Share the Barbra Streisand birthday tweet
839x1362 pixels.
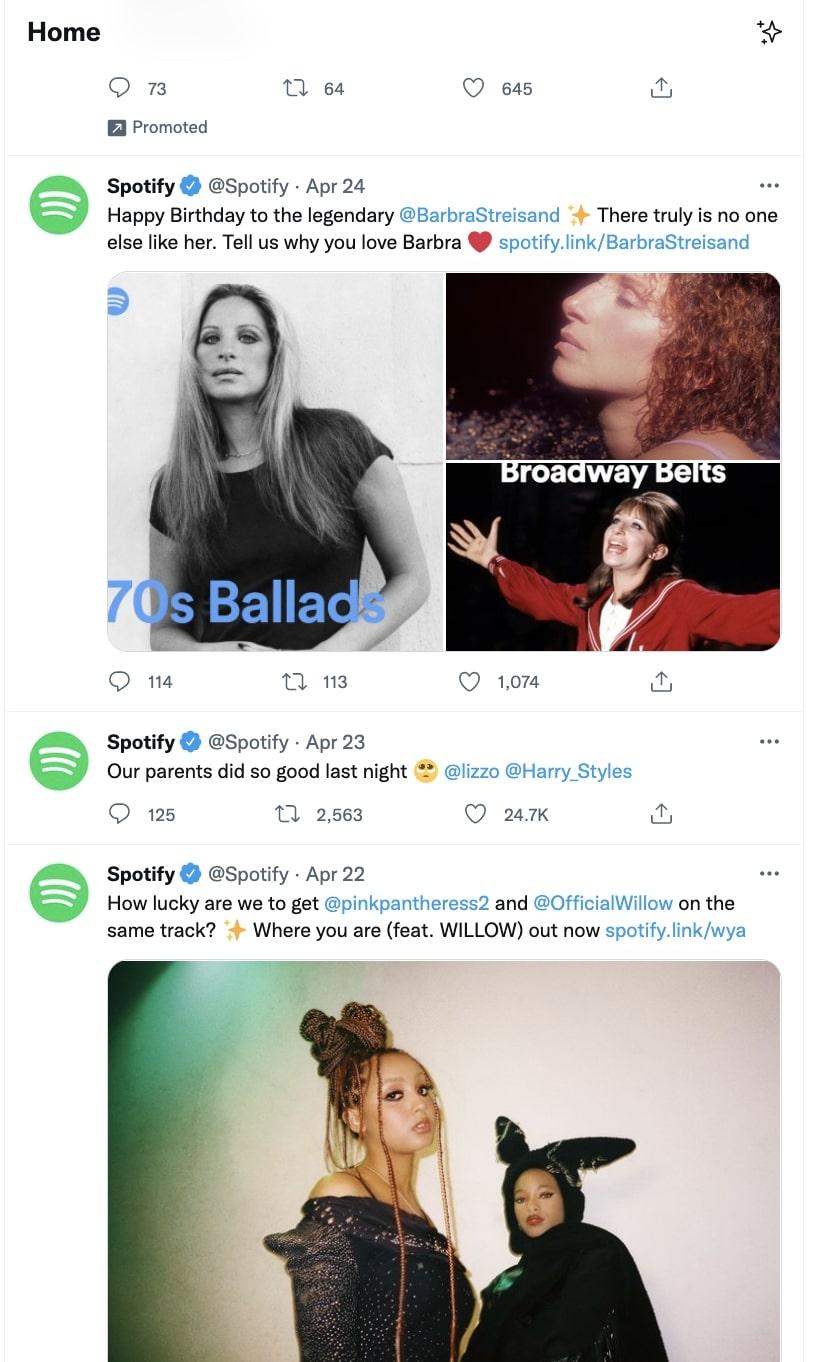[x=660, y=682]
